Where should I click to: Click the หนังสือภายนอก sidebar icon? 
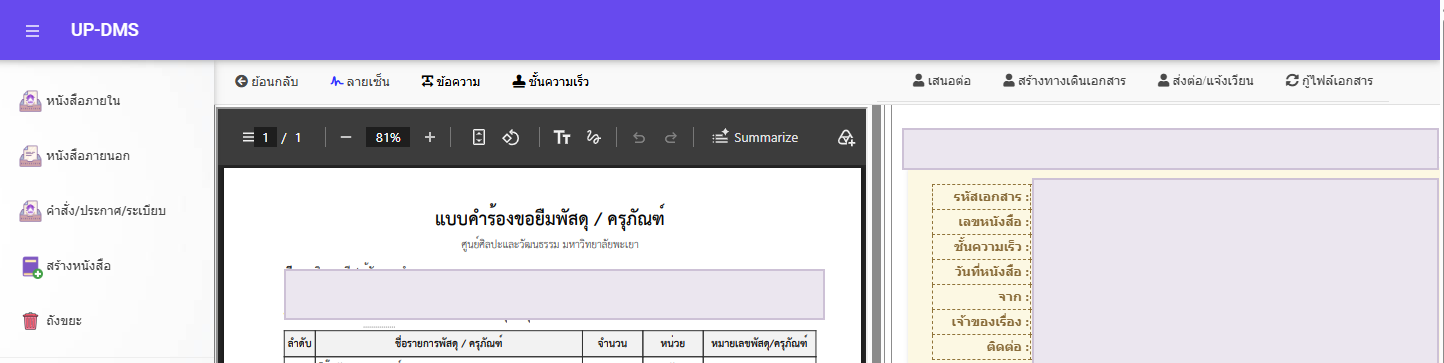coord(30,156)
